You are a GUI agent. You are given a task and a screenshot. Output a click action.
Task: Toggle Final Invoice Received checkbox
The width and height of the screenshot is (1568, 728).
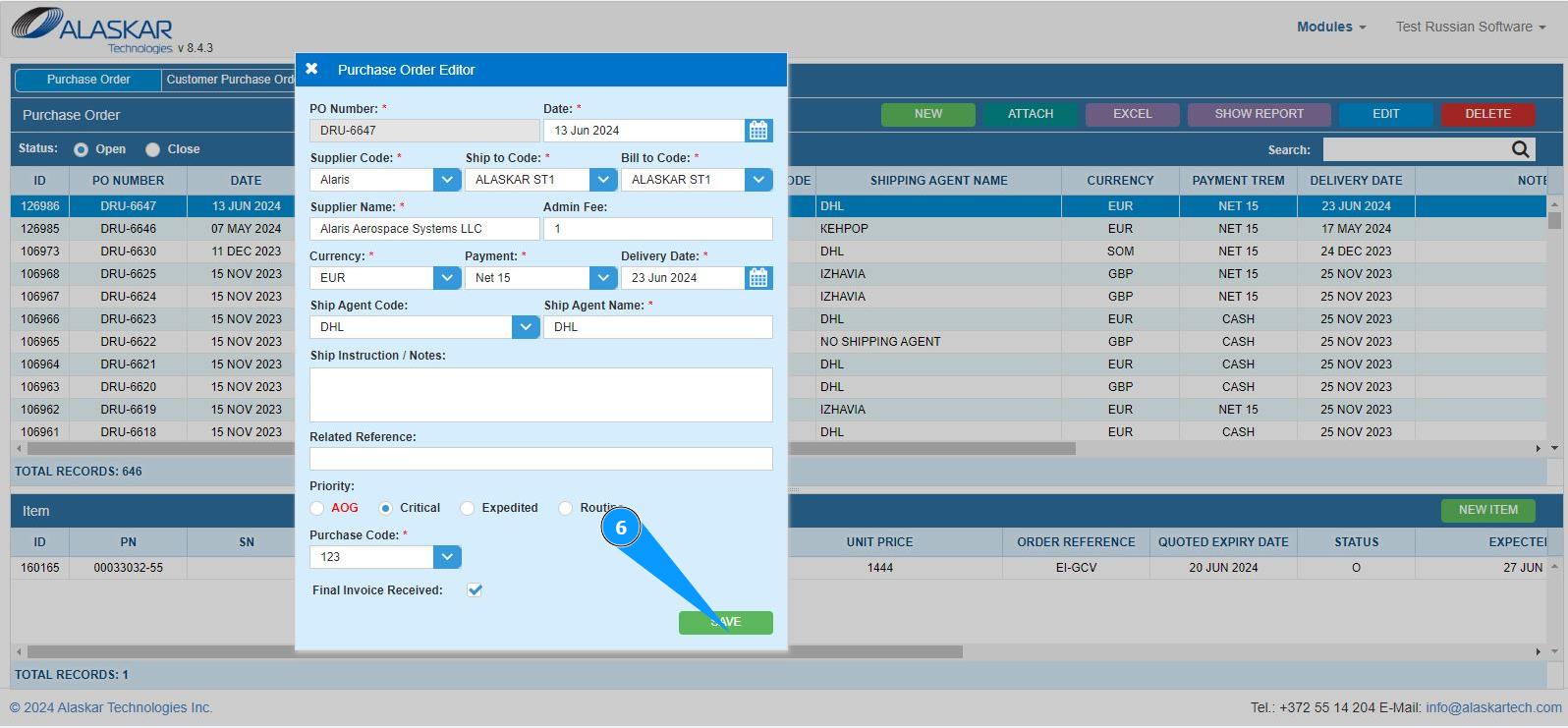click(x=475, y=589)
